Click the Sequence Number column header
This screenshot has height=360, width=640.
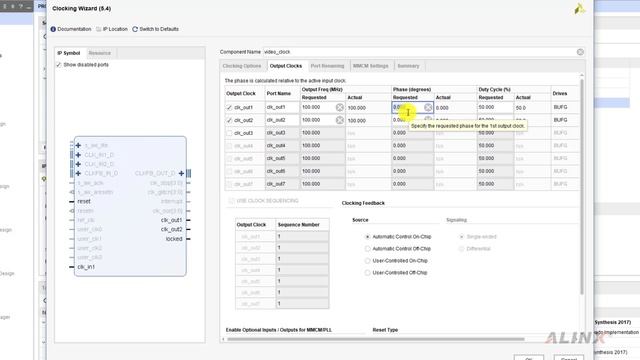tap(302, 225)
